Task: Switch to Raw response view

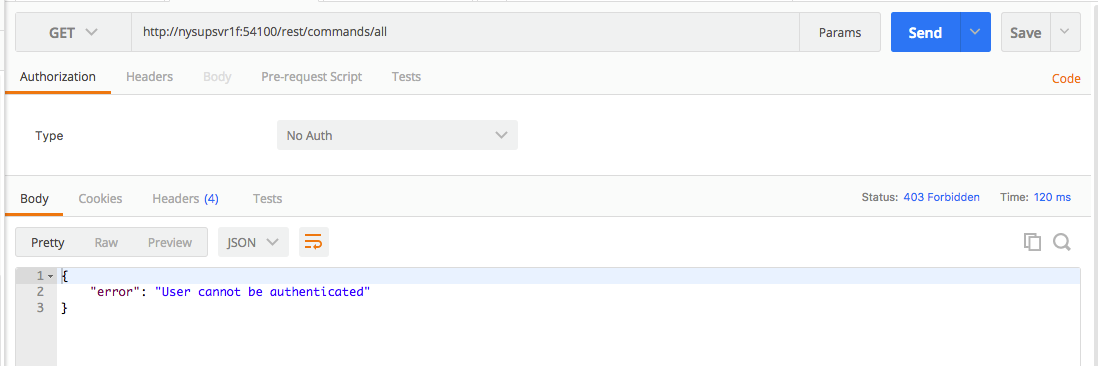Action: pyautogui.click(x=106, y=242)
